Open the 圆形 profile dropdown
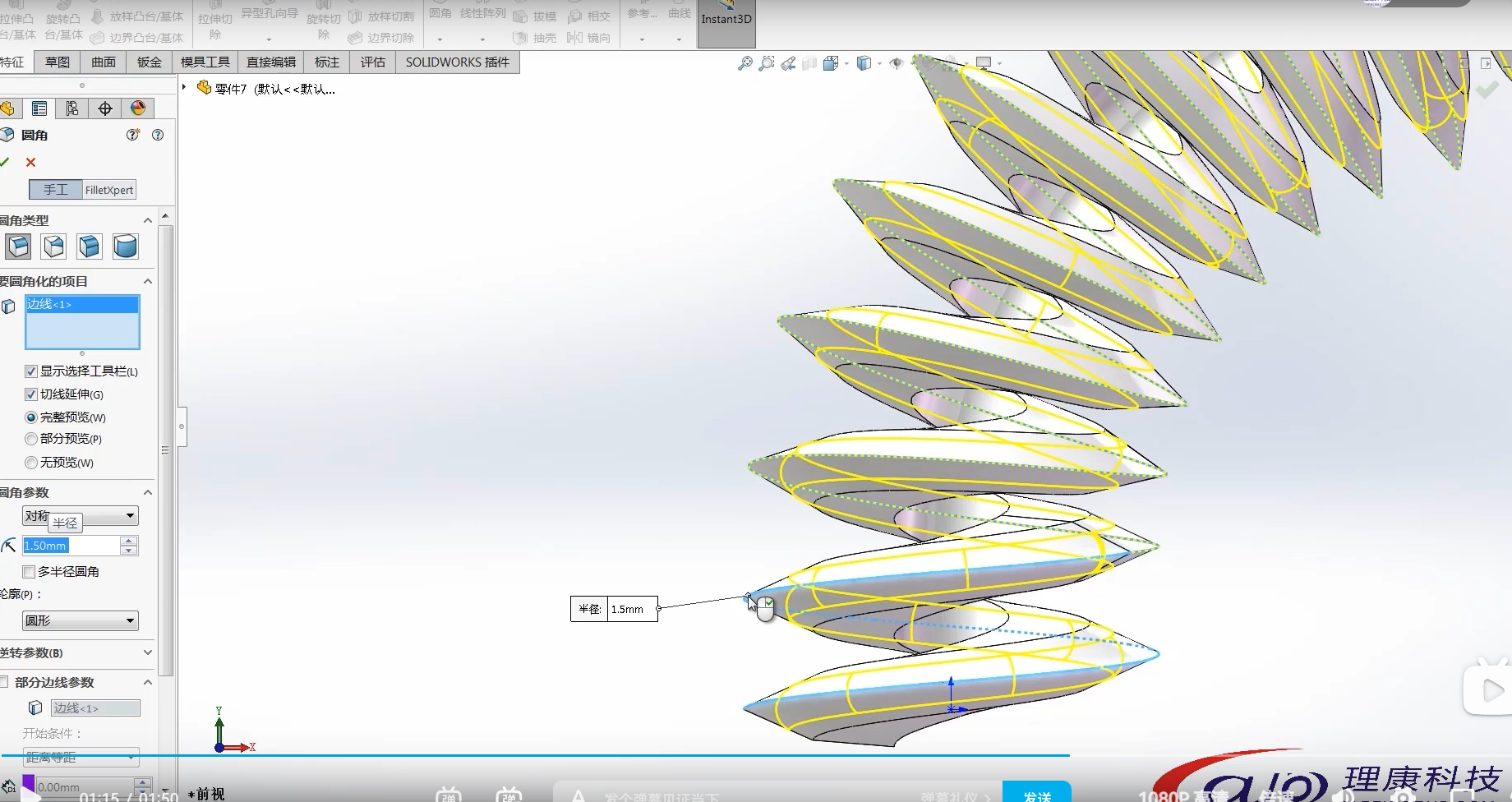 click(x=80, y=621)
